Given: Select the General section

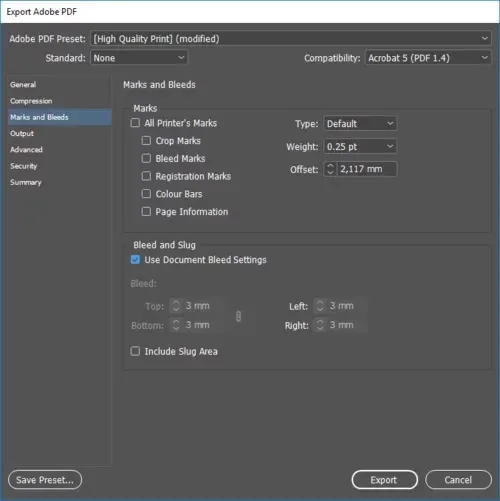Looking at the screenshot, I should tap(23, 85).
